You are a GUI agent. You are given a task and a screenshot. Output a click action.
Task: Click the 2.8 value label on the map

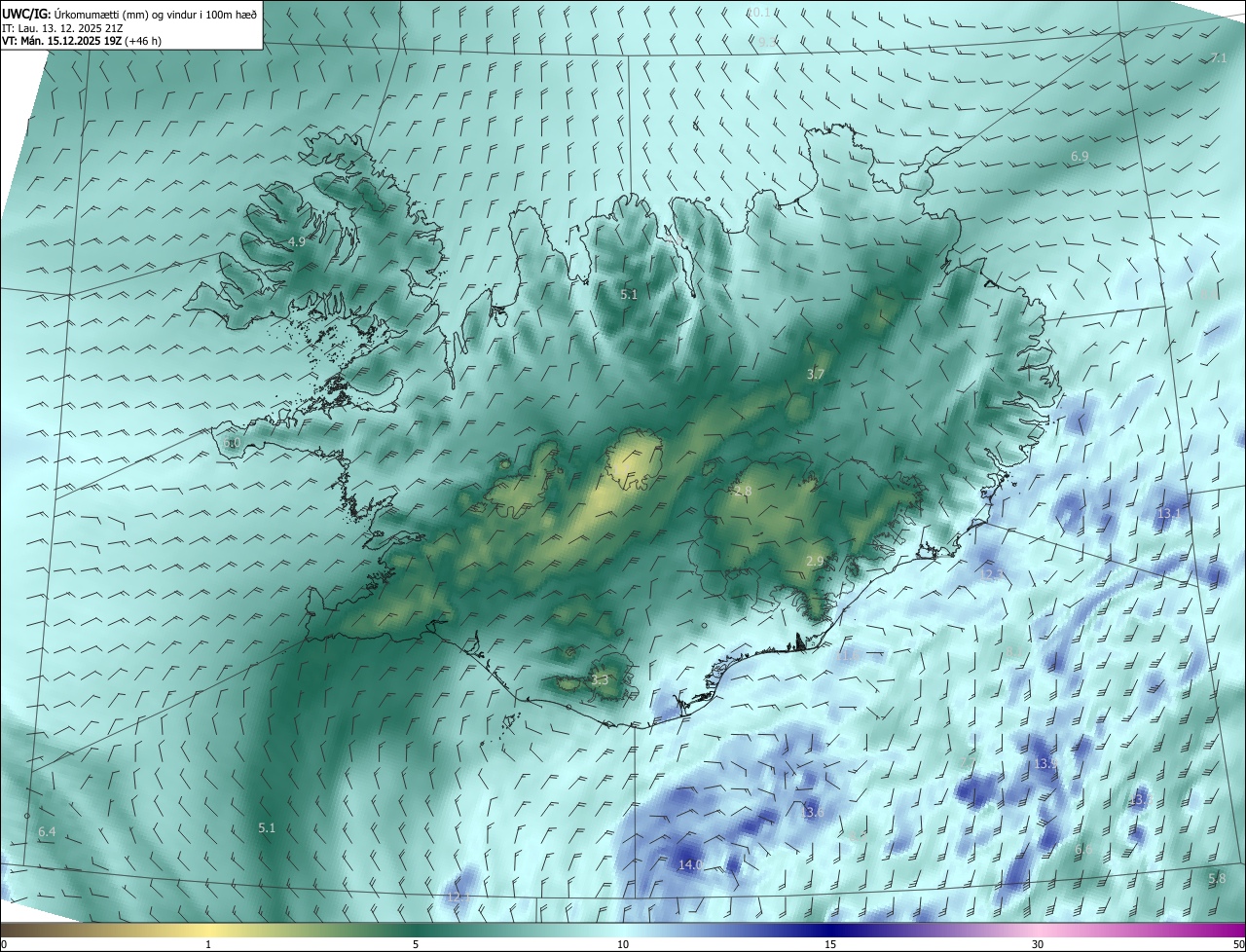pos(743,492)
